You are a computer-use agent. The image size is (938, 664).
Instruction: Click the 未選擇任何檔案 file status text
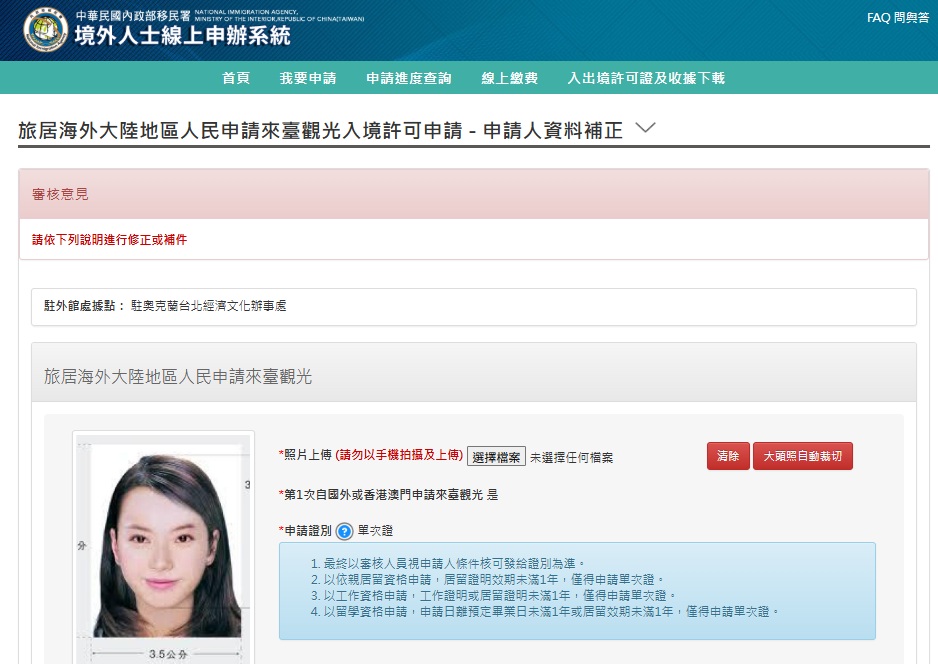[571, 458]
